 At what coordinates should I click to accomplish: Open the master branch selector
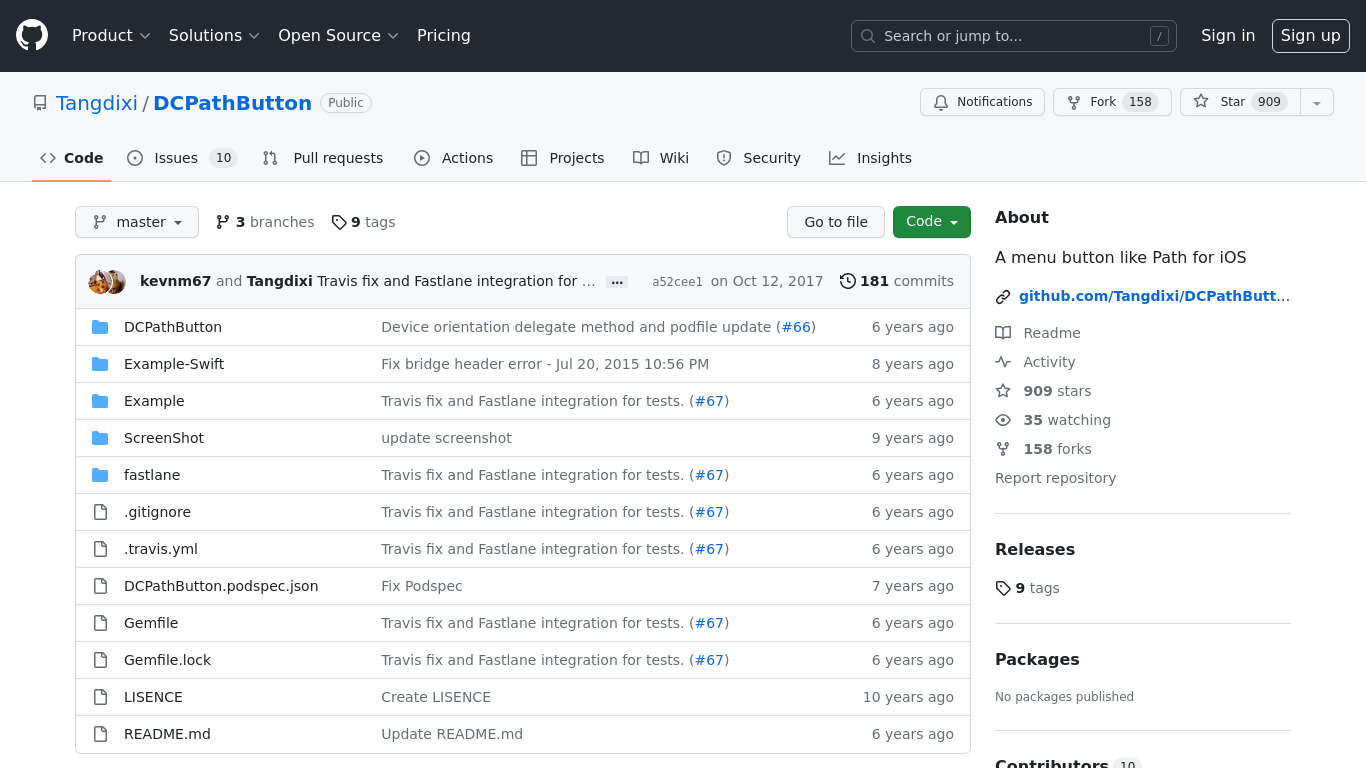tap(137, 222)
